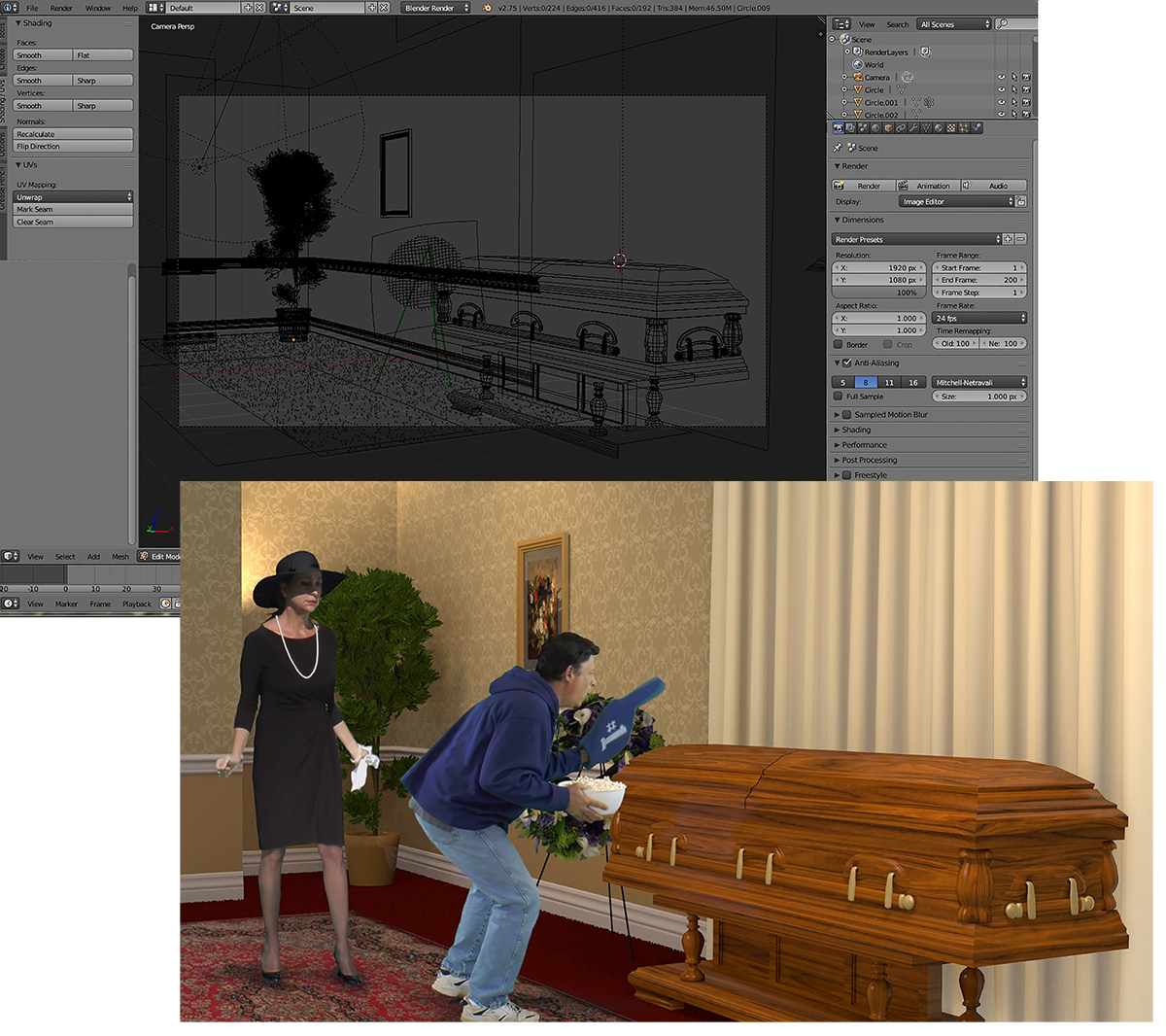Open the Render menu in top bar
This screenshot has height=1036, width=1166.
(61, 8)
